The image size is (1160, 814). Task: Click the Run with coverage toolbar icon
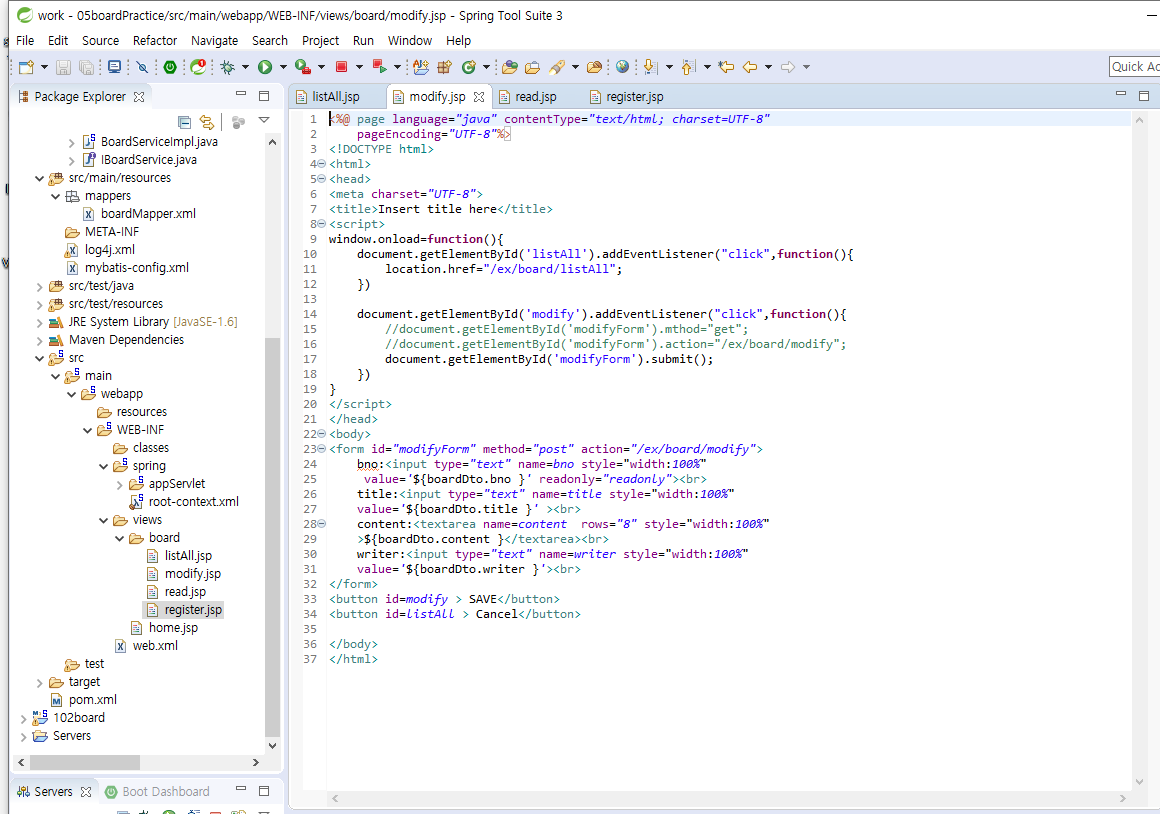[303, 67]
